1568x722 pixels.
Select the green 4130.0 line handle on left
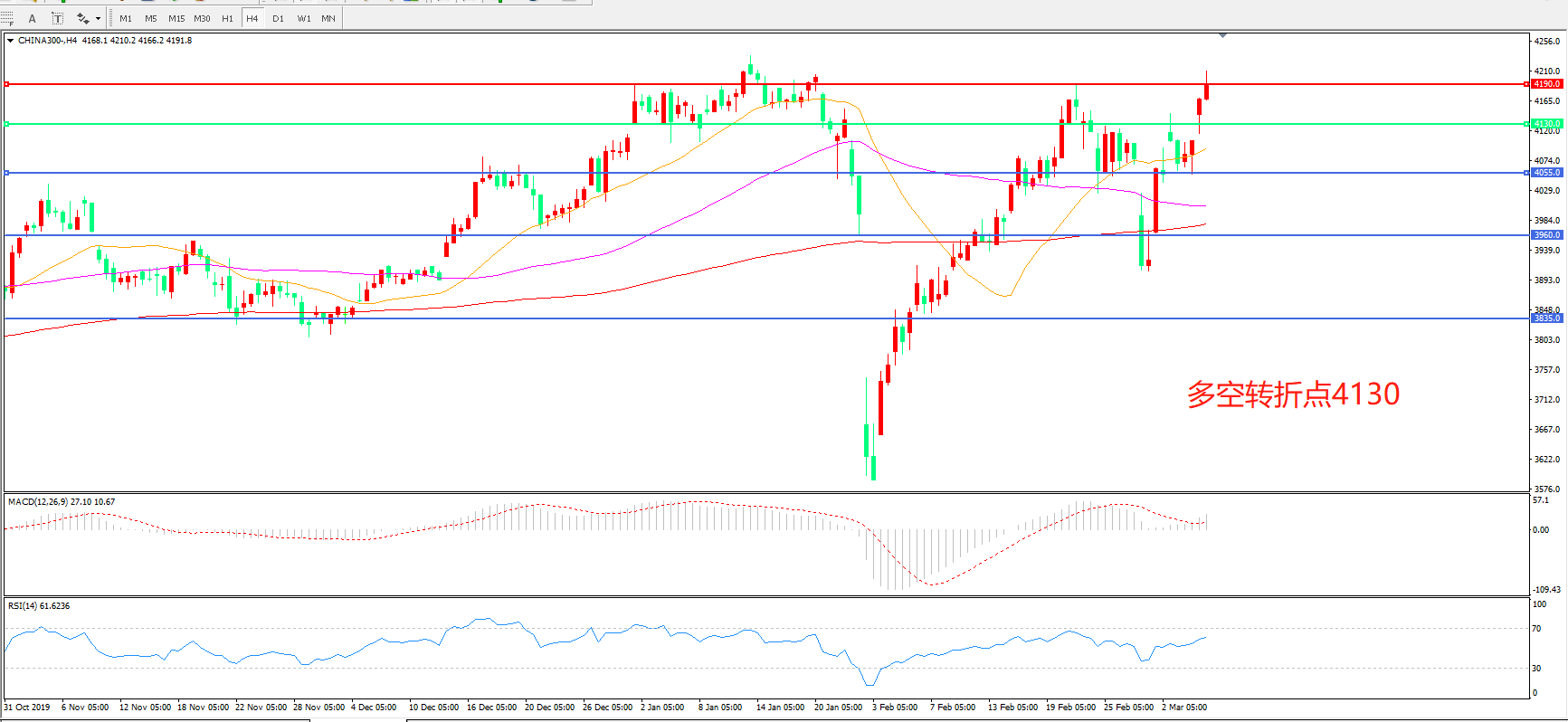[x=7, y=124]
